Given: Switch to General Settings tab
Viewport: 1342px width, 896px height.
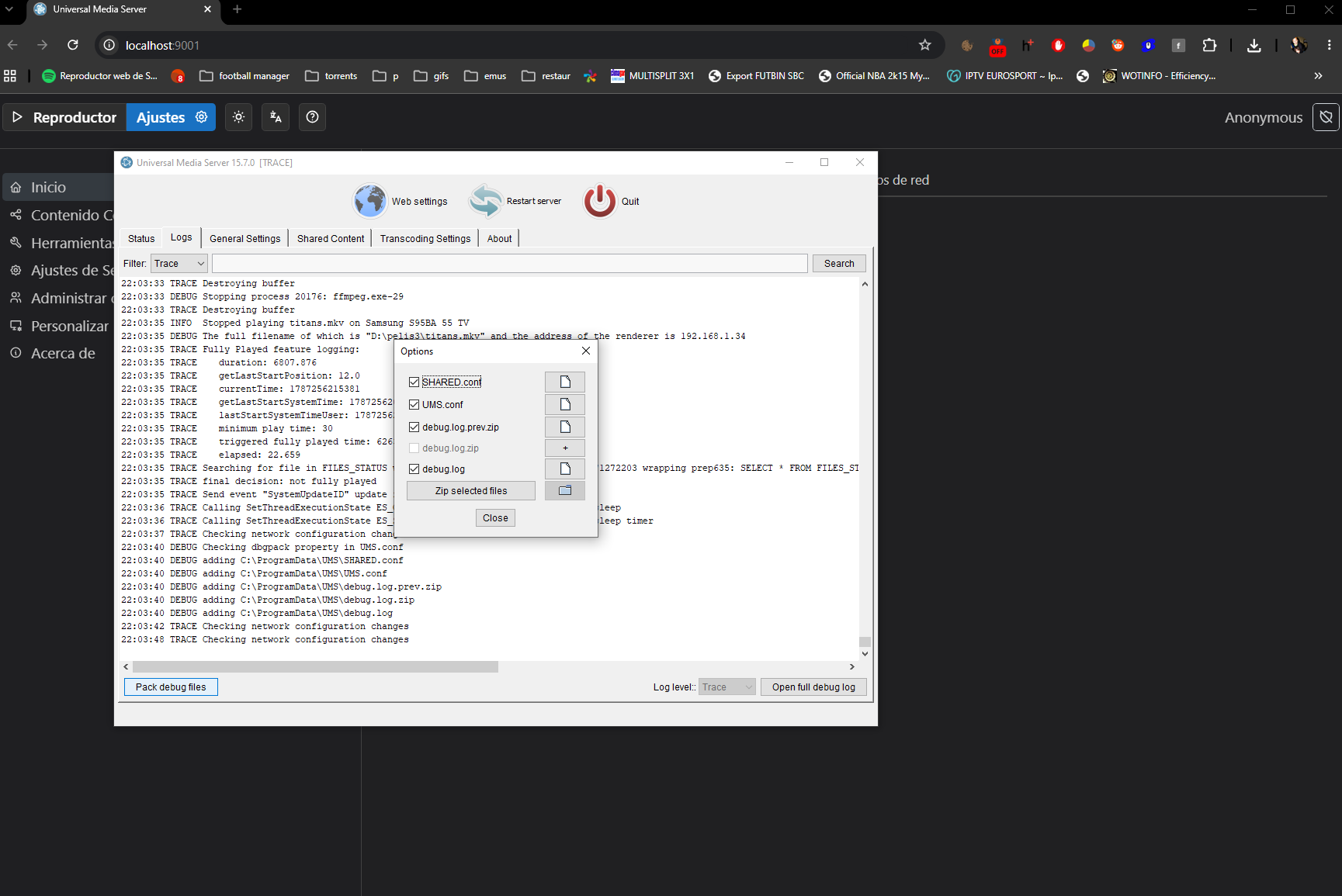Looking at the screenshot, I should 245,238.
